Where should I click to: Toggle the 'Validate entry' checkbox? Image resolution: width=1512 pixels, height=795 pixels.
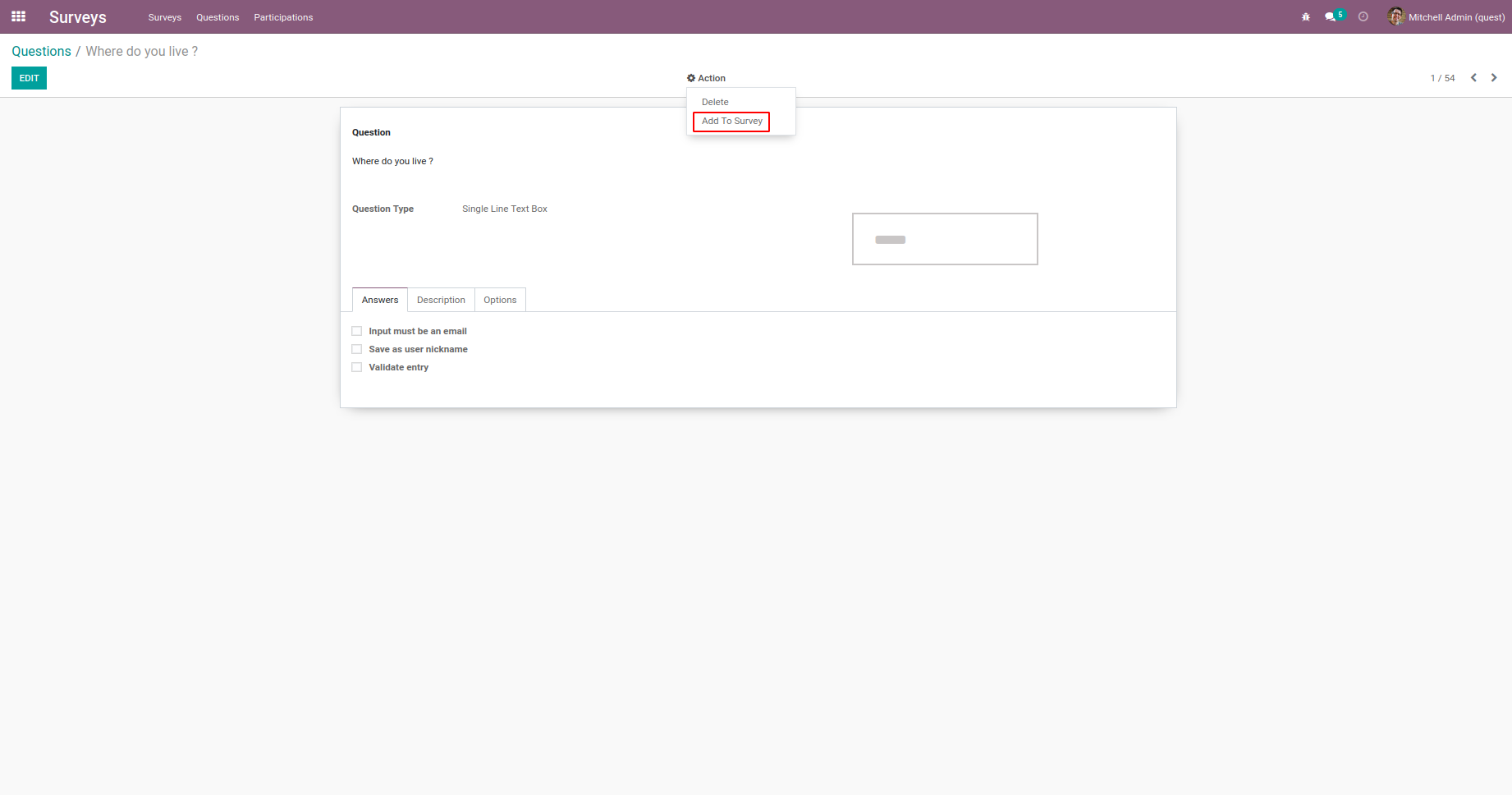pos(357,367)
